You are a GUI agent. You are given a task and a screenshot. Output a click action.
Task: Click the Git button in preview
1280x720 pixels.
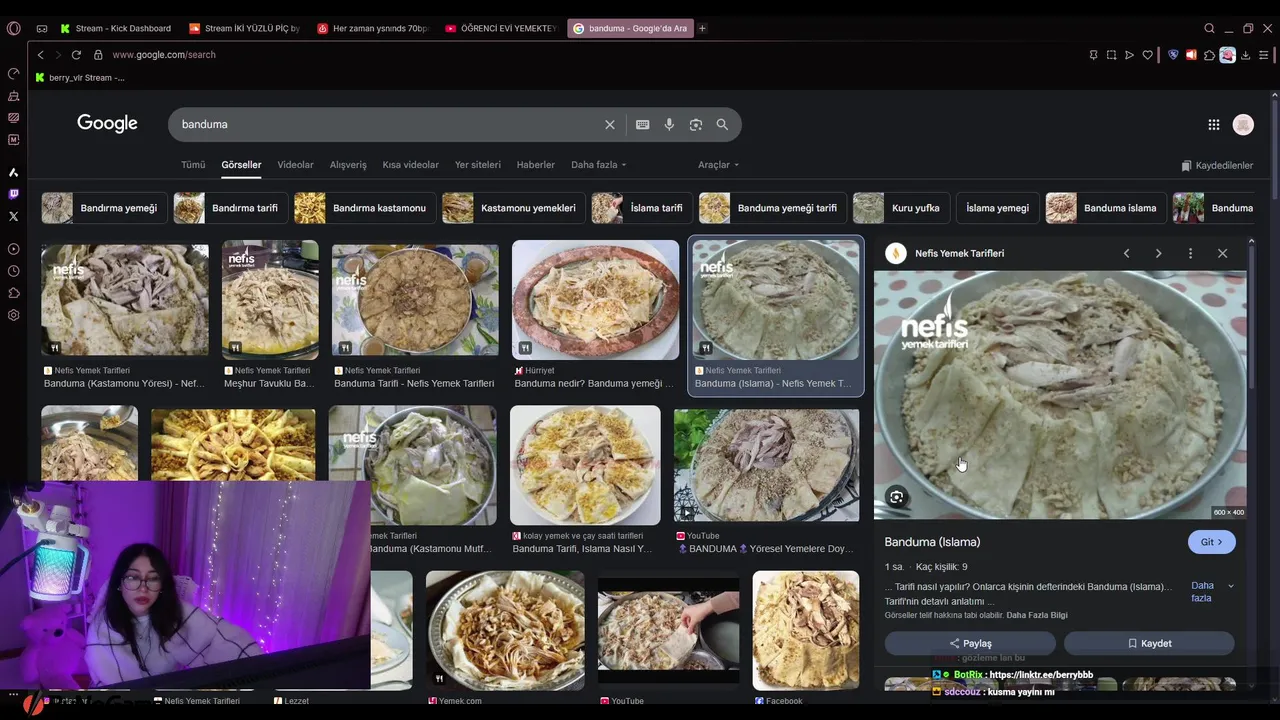tap(1211, 542)
